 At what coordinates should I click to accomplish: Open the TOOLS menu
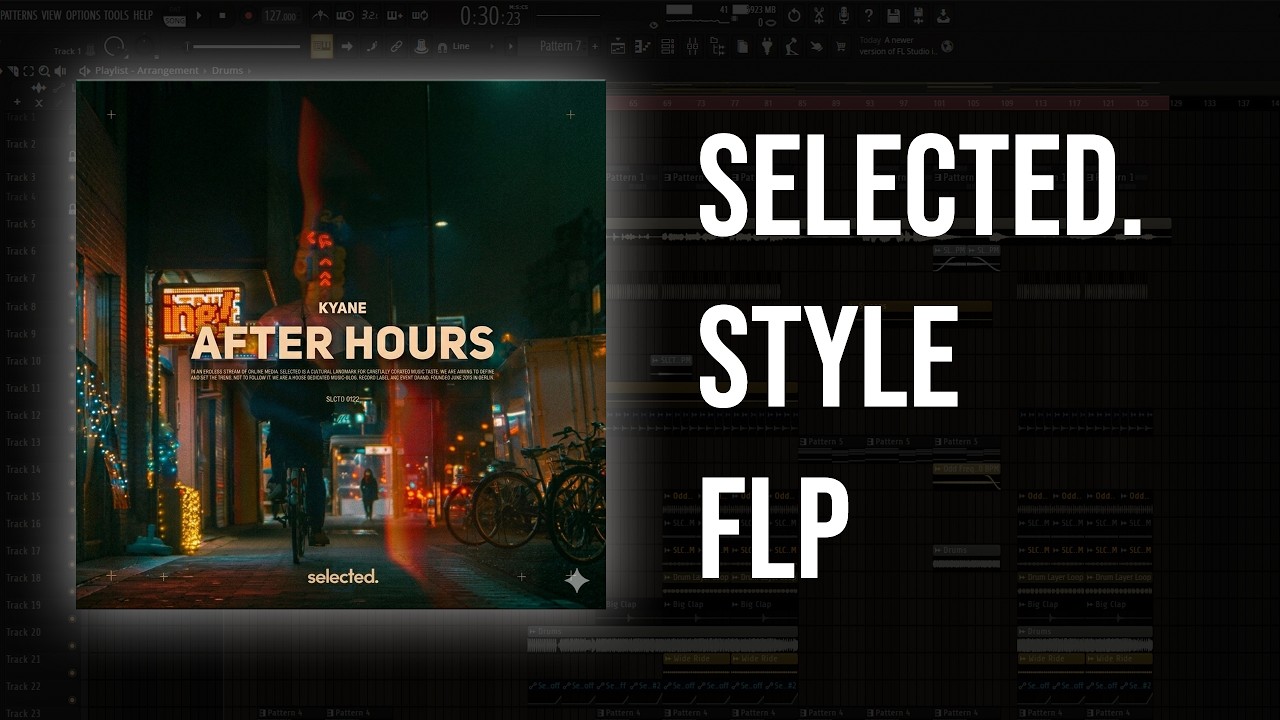116,15
